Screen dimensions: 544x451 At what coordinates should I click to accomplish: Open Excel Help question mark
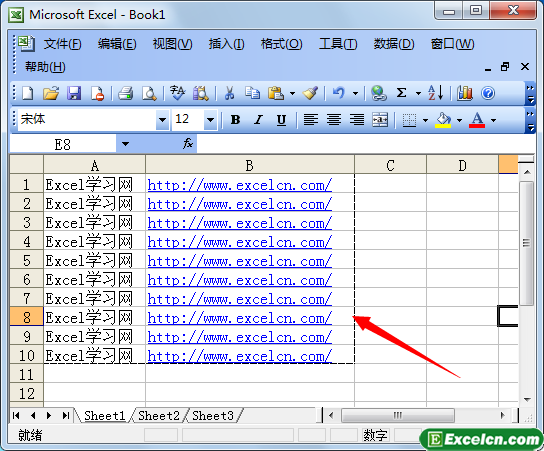pyautogui.click(x=488, y=93)
